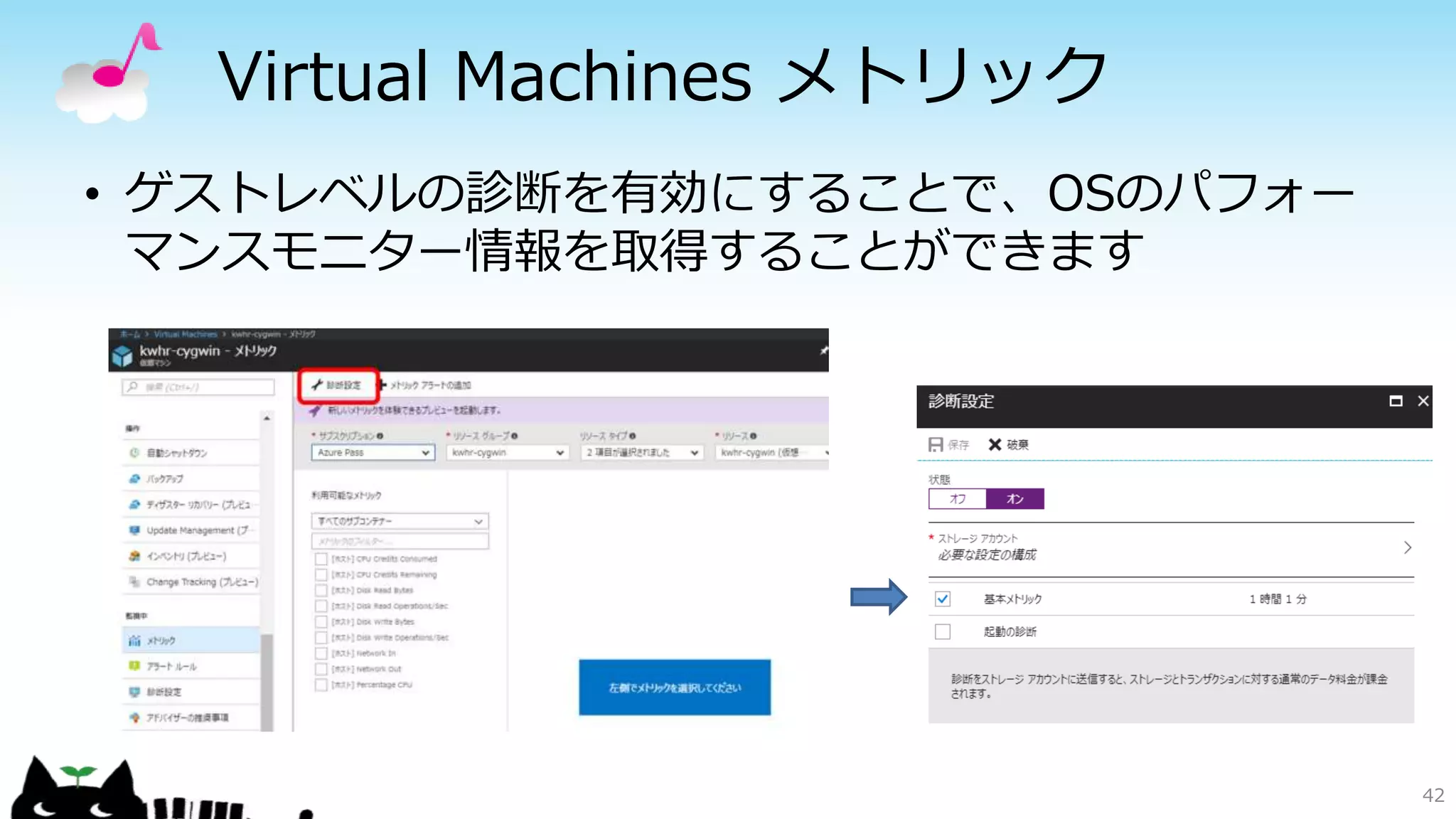
Task: Click the info icon next to サブスクリプション
Action: 380,436
